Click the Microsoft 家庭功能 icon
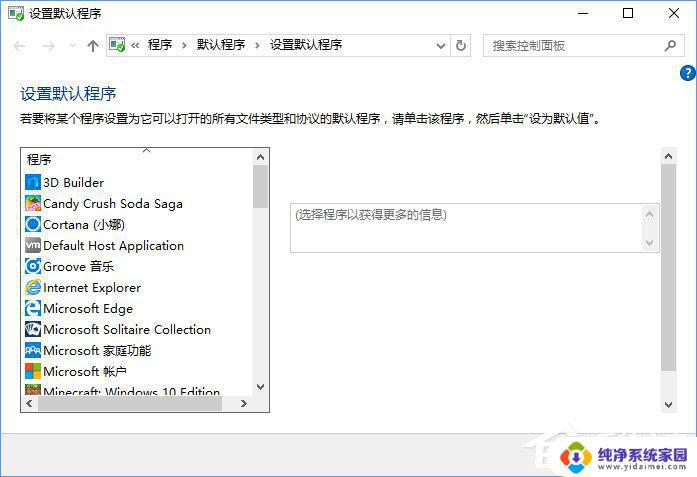The image size is (697, 477). [x=32, y=350]
